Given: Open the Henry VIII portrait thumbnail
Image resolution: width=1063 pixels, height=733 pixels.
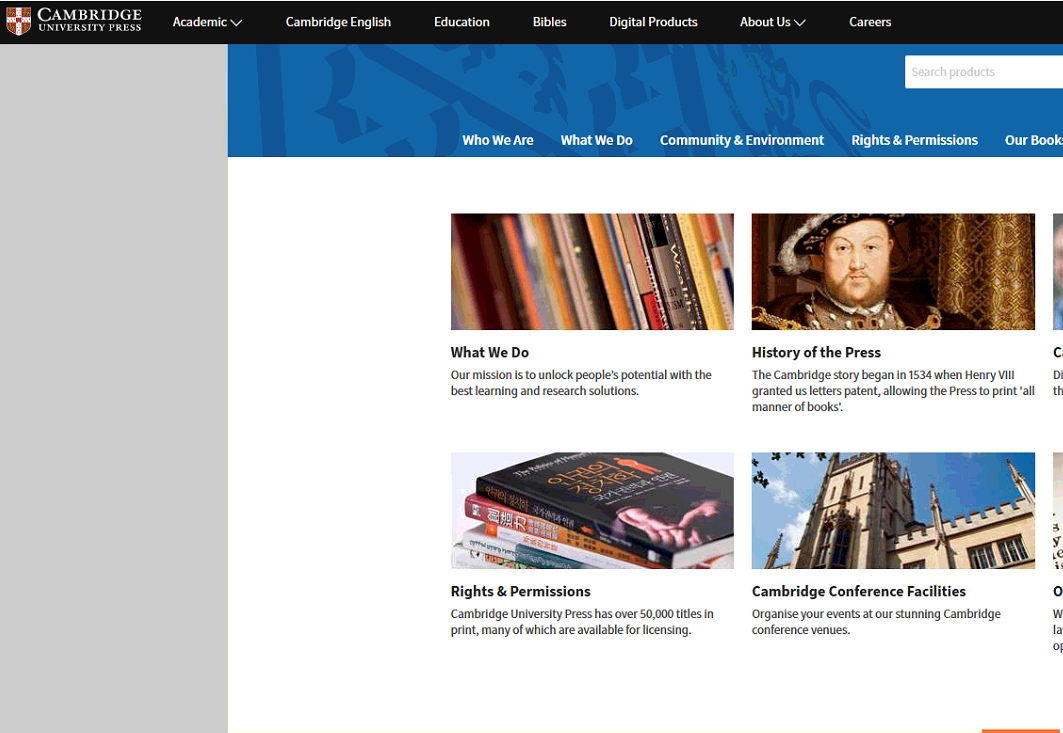Looking at the screenshot, I should 893,271.
